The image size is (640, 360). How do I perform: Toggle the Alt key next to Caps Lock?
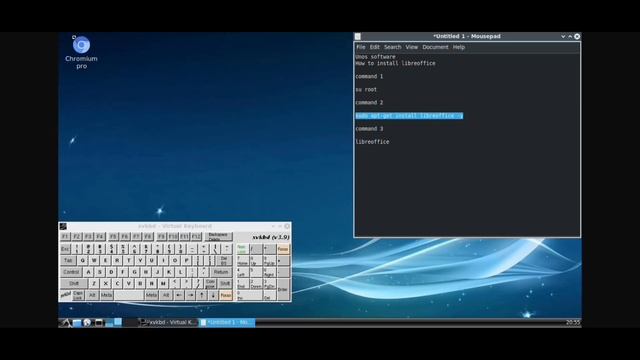tap(92, 295)
